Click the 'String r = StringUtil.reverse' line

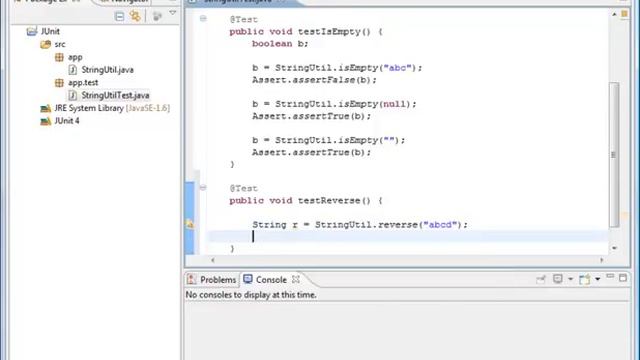pyautogui.click(x=360, y=224)
